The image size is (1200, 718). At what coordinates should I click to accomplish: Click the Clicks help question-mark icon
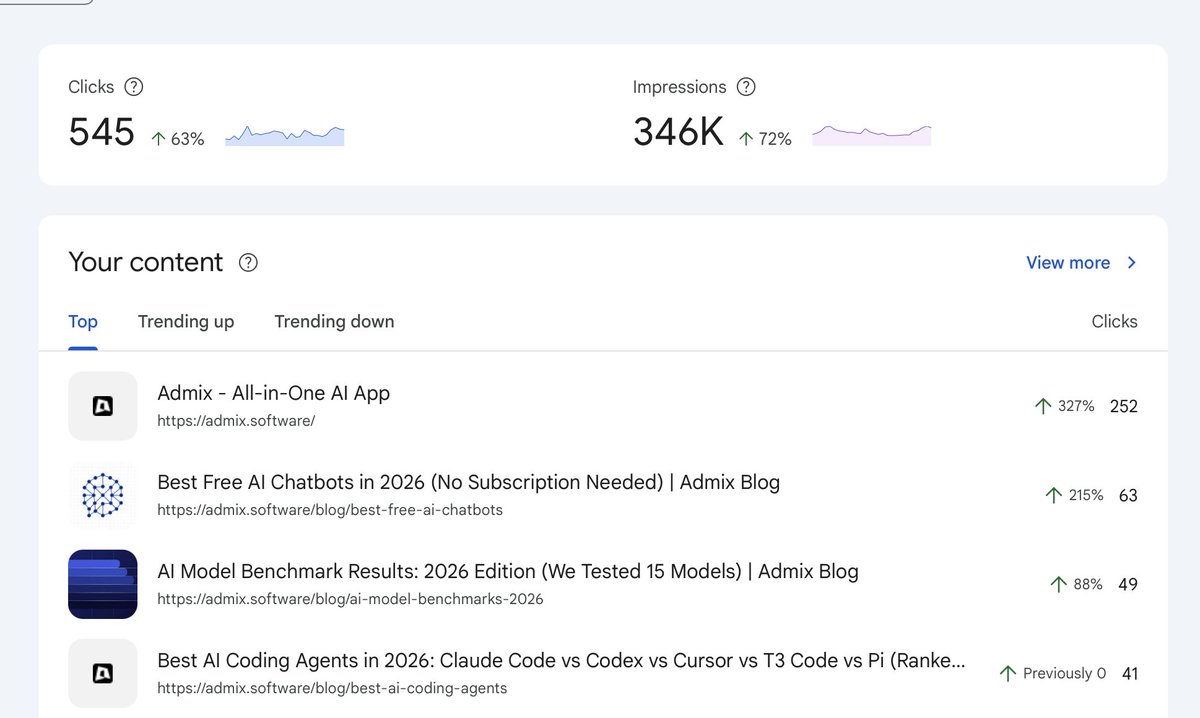[x=133, y=87]
